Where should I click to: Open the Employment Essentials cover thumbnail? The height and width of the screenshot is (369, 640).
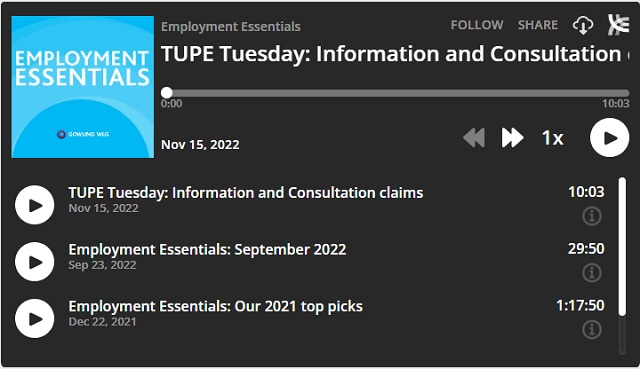[83, 87]
